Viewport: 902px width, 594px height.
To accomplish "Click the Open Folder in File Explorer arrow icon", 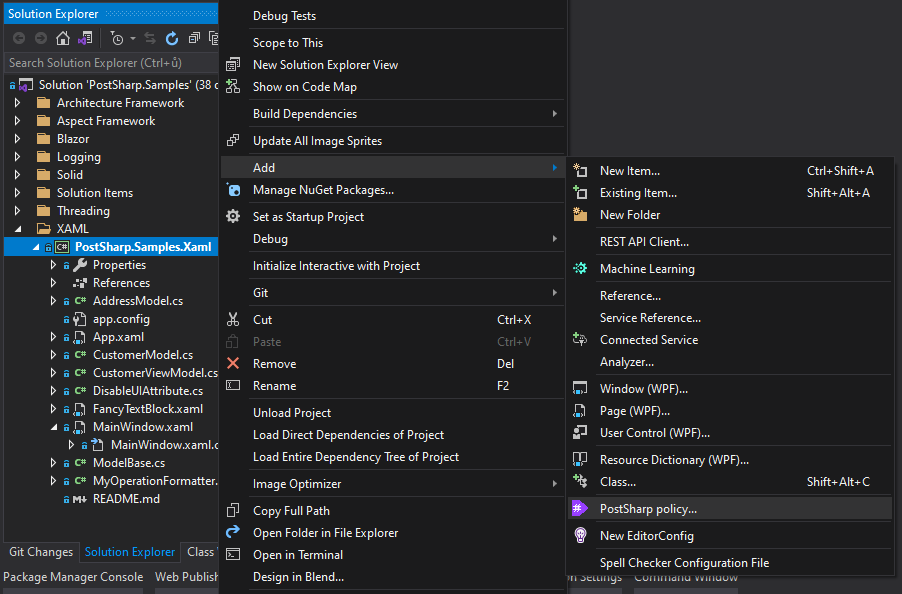I will (233, 532).
